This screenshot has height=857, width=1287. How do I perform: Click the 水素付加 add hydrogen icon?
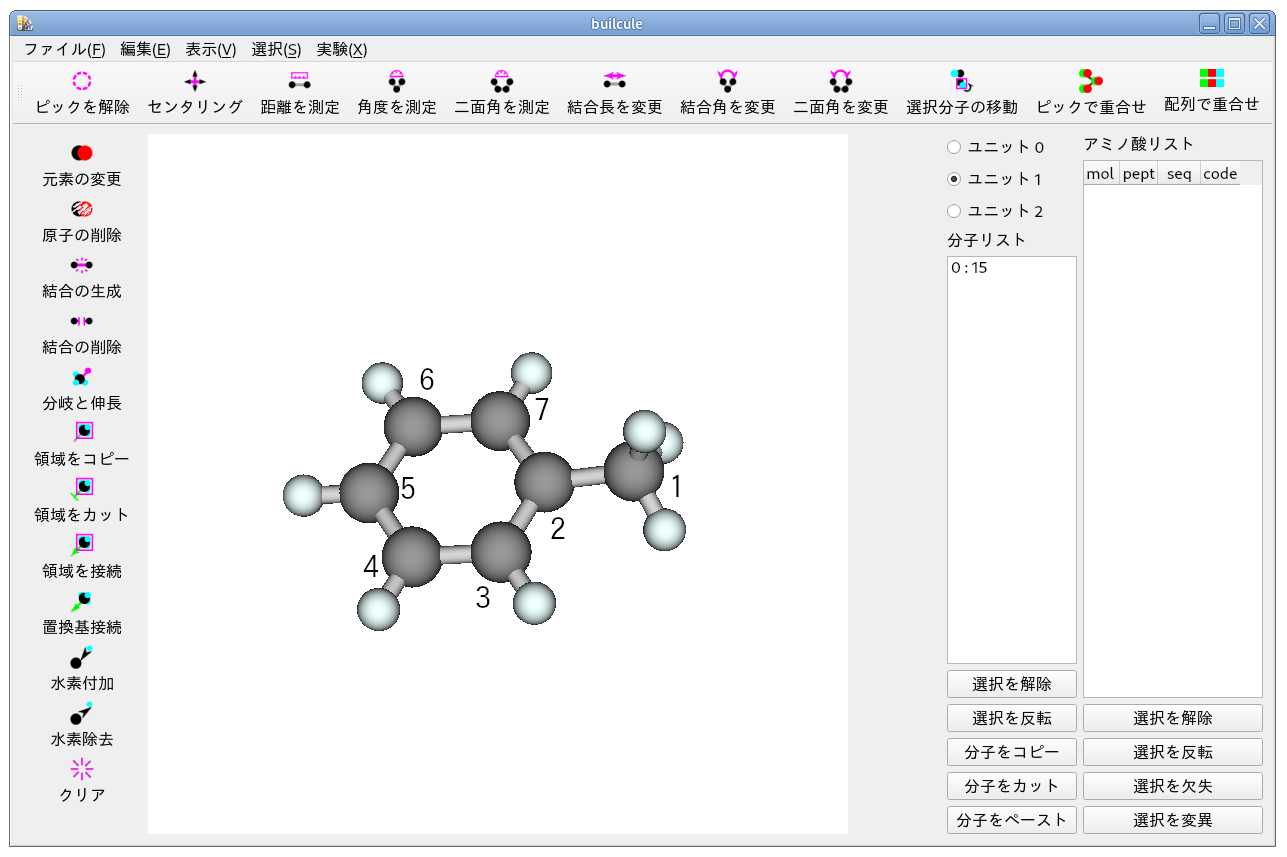click(82, 657)
